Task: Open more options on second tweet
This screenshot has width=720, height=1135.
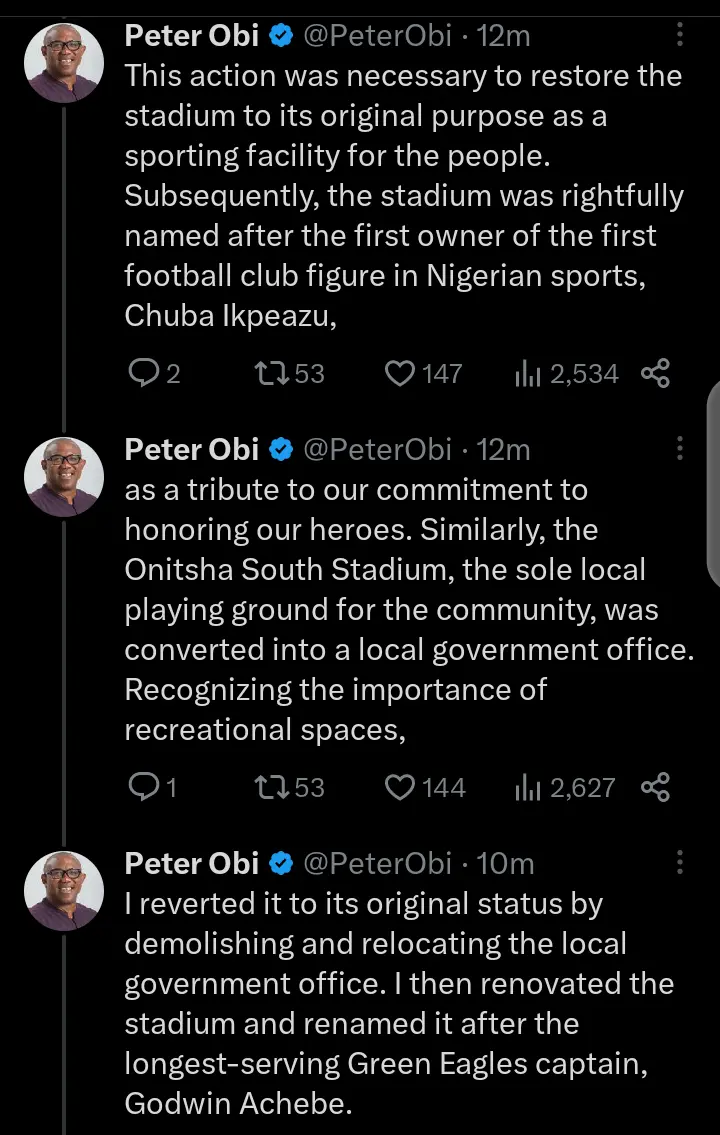Action: [x=680, y=450]
